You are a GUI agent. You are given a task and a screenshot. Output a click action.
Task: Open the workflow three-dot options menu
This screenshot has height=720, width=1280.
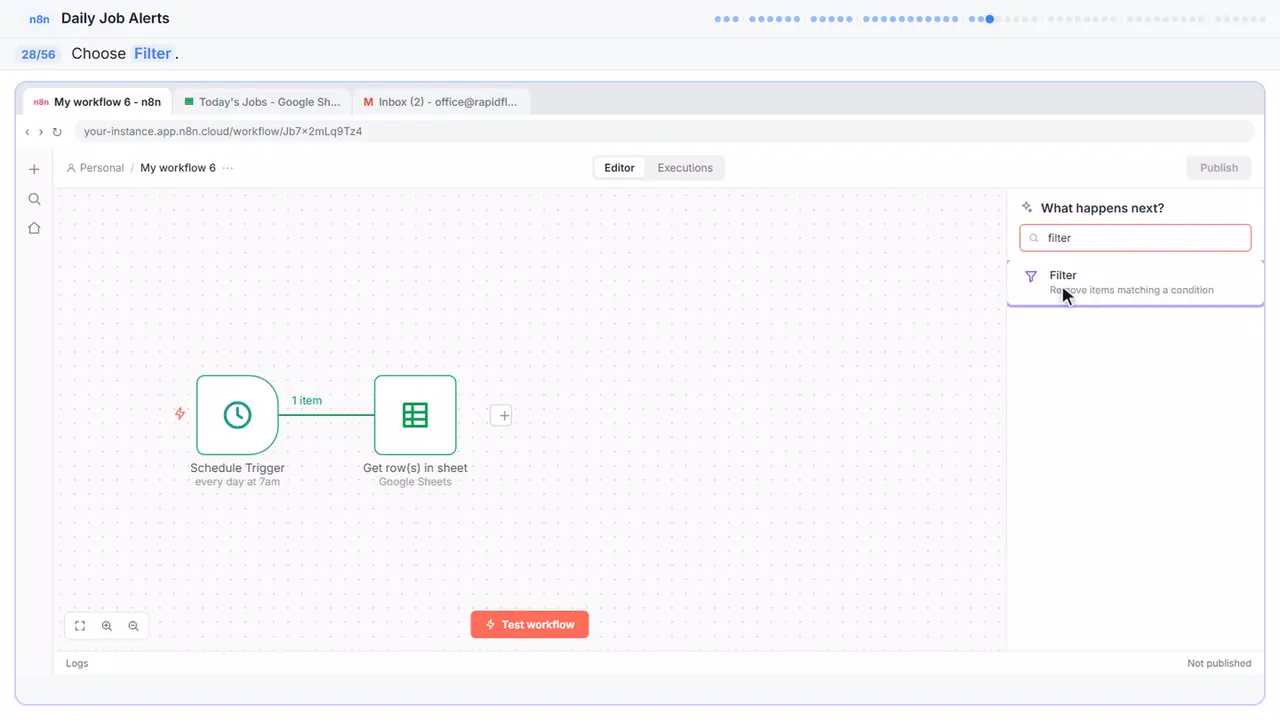click(228, 168)
